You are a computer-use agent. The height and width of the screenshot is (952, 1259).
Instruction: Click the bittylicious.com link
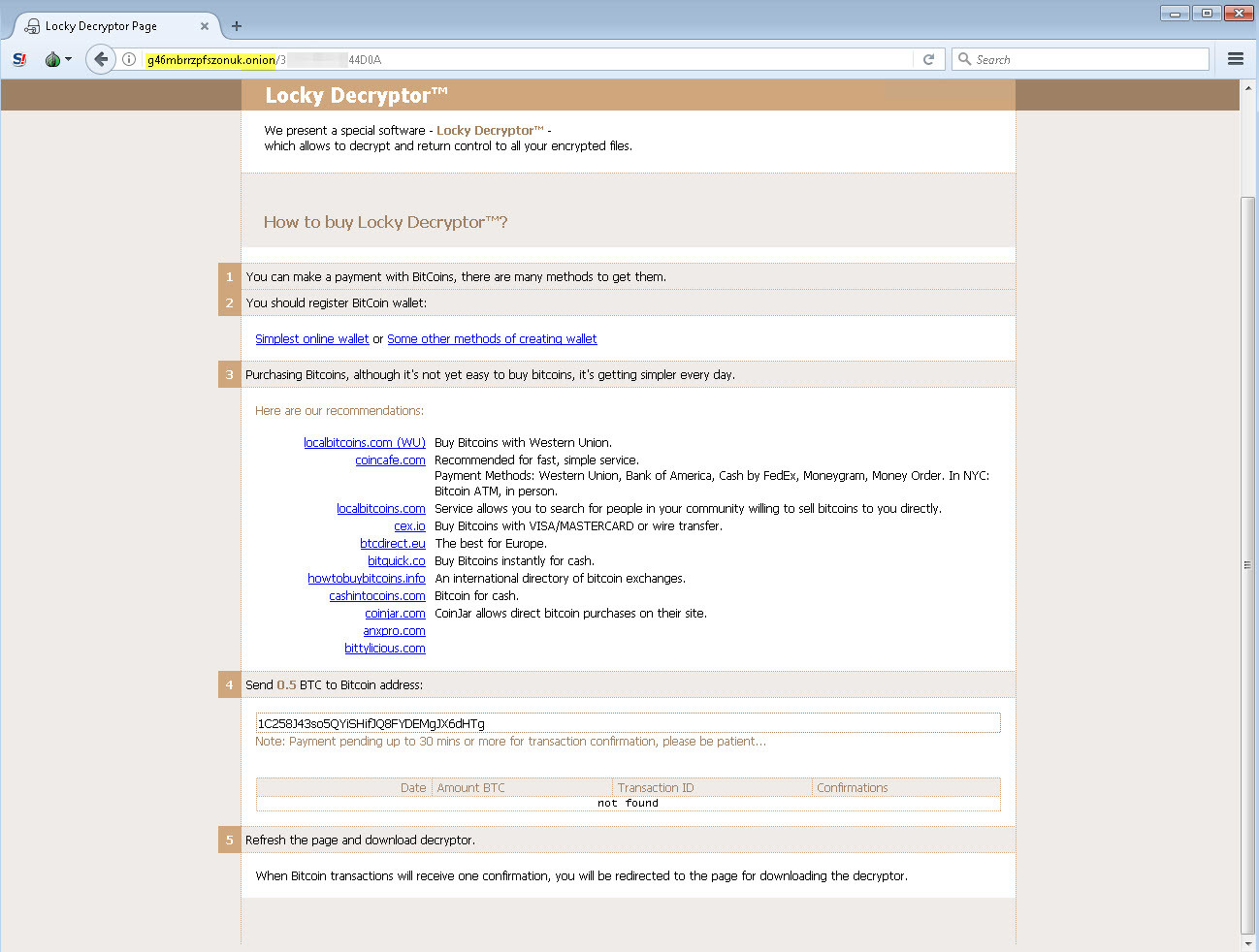point(384,649)
